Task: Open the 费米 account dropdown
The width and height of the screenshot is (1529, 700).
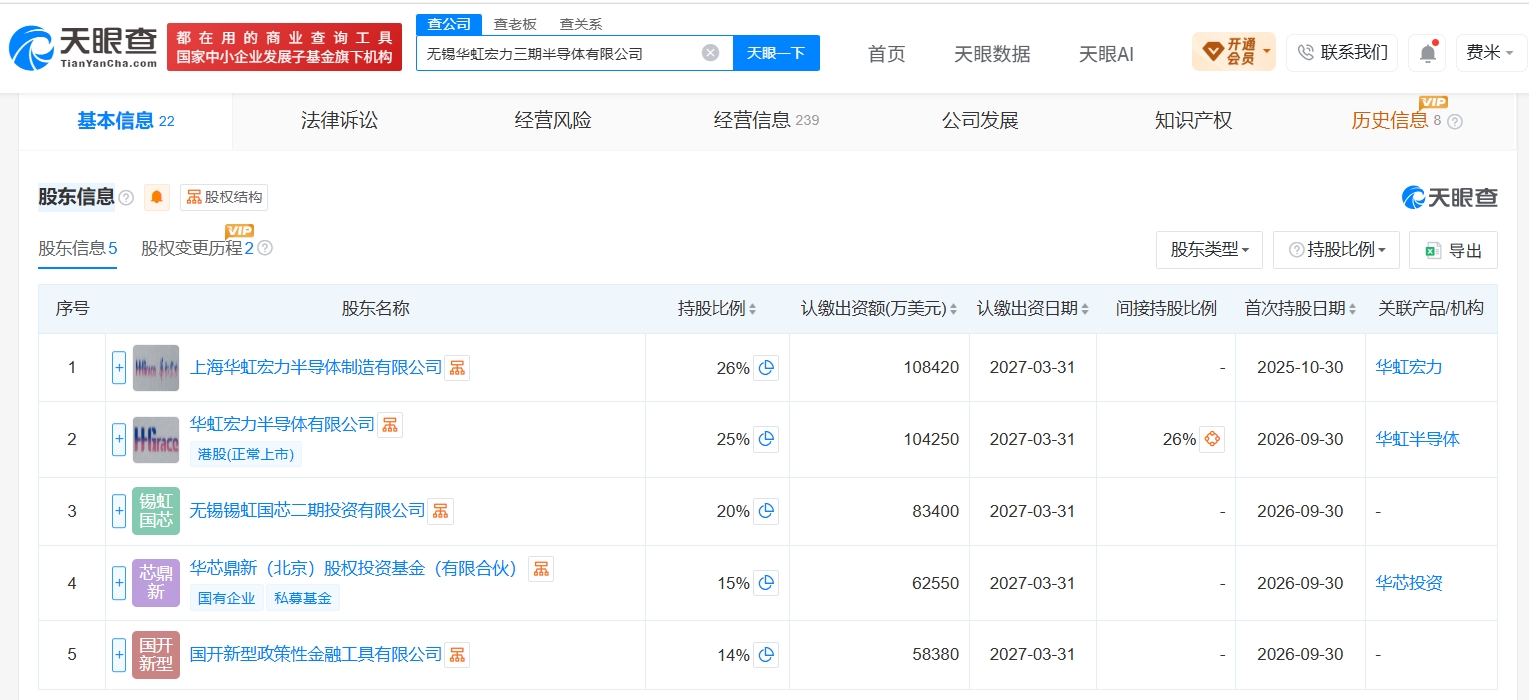Action: pos(1490,53)
